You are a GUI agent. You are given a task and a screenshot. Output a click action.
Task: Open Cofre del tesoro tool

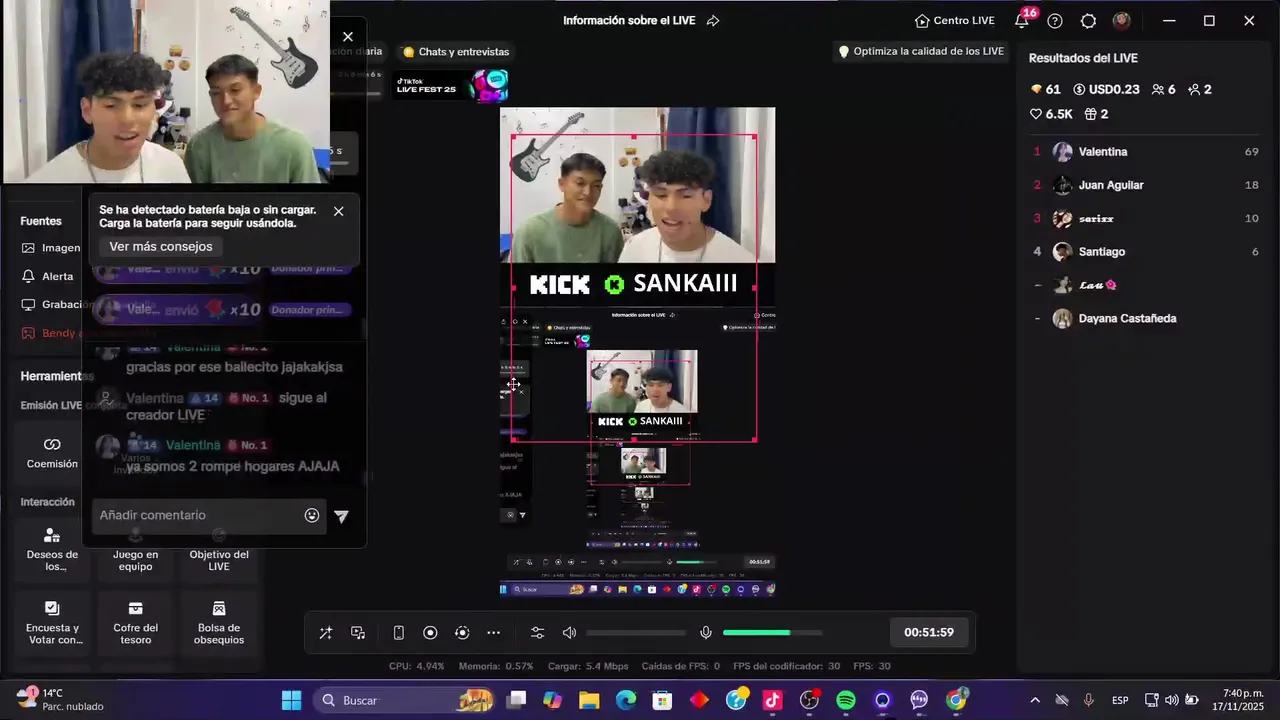click(x=135, y=623)
